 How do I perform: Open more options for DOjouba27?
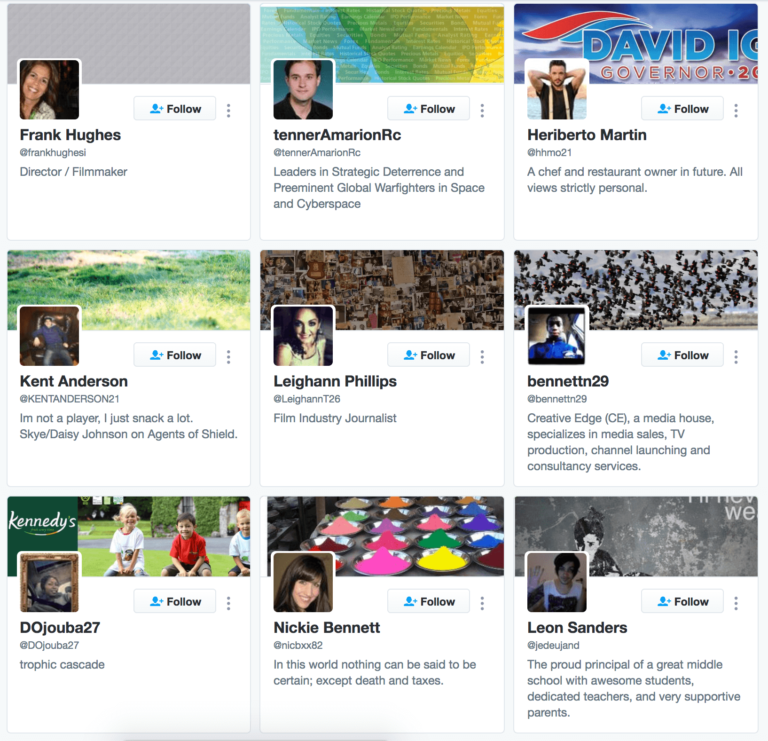click(228, 603)
